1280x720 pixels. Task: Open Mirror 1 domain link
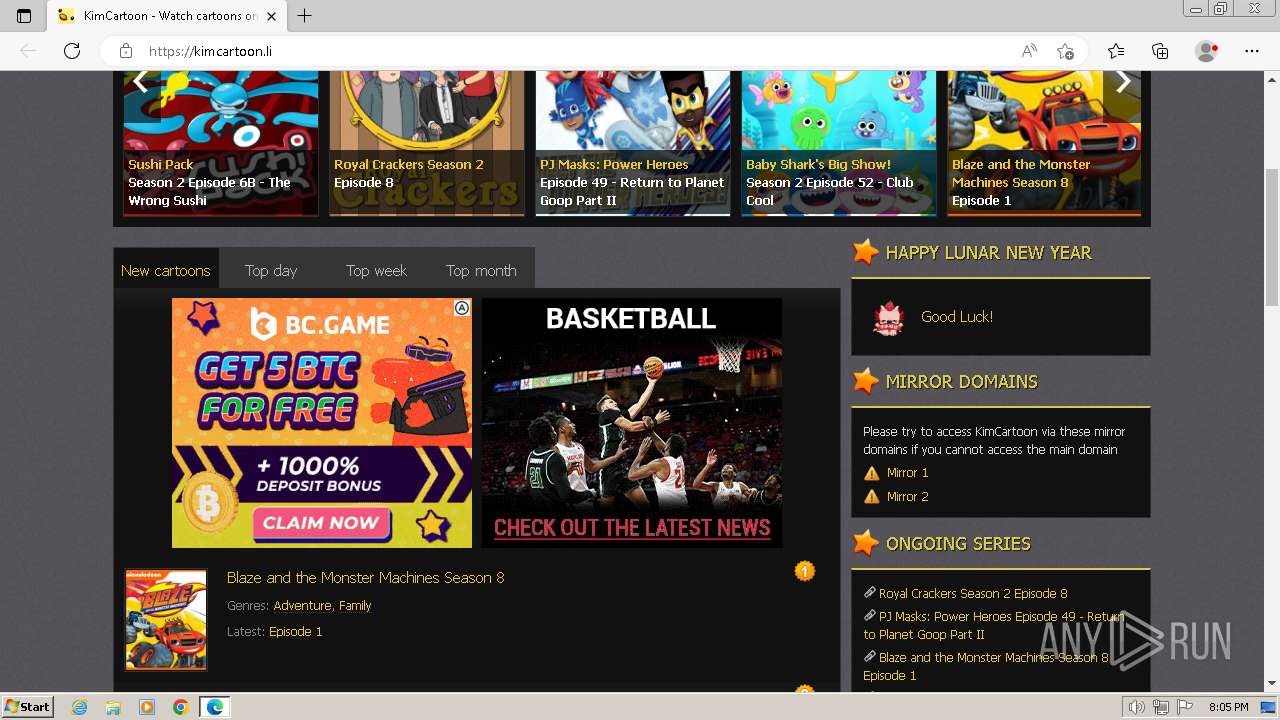click(907, 472)
